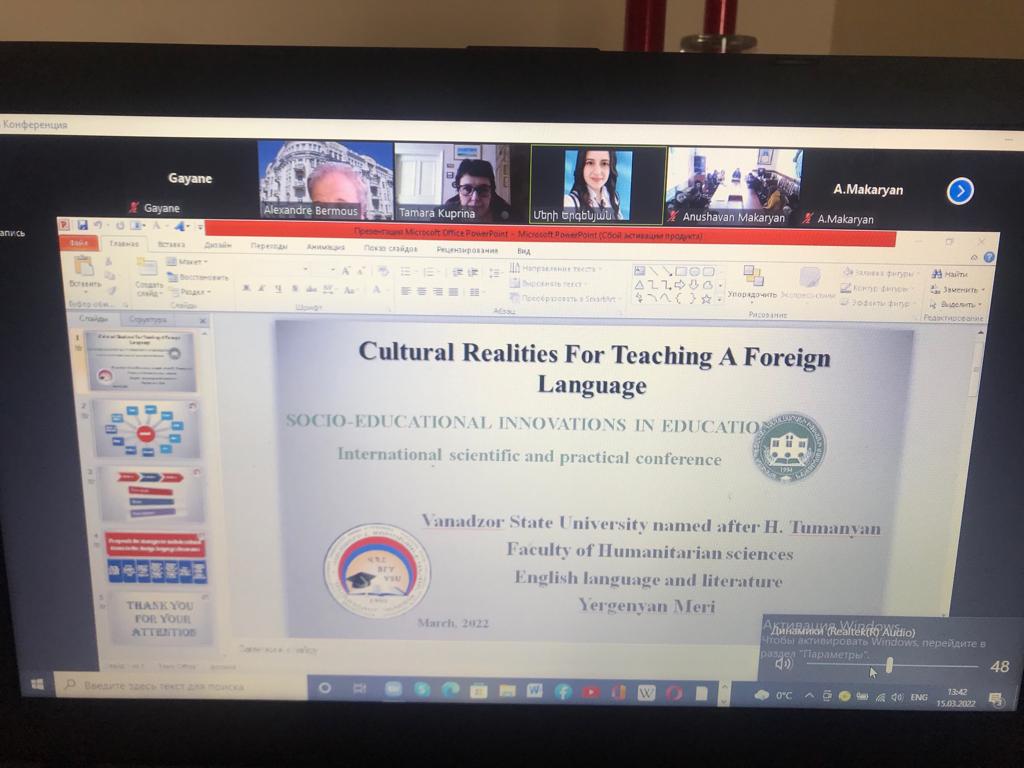The width and height of the screenshot is (1024, 768).
Task: Click the Упорядочить (Arrange) icon
Action: tap(752, 276)
